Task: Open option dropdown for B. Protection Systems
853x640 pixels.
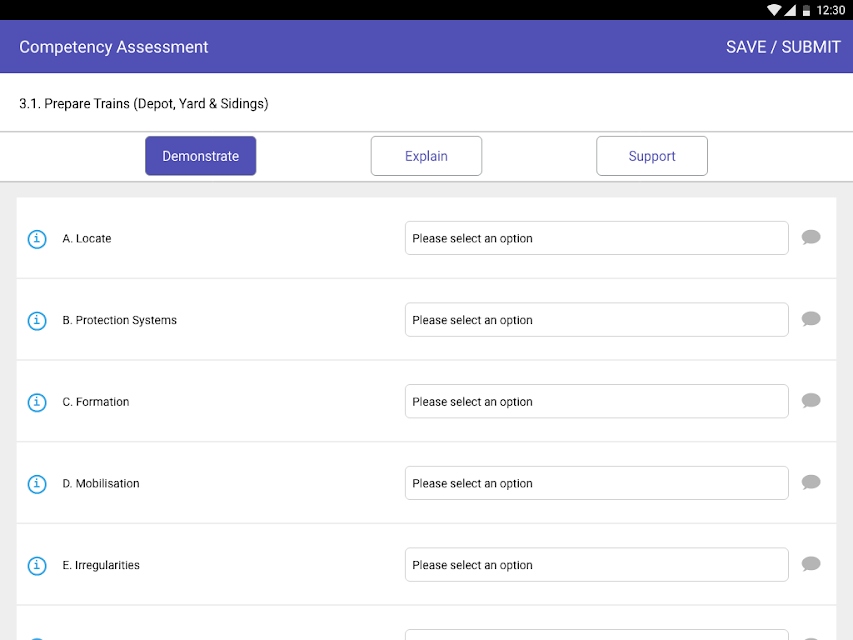Action: (597, 319)
